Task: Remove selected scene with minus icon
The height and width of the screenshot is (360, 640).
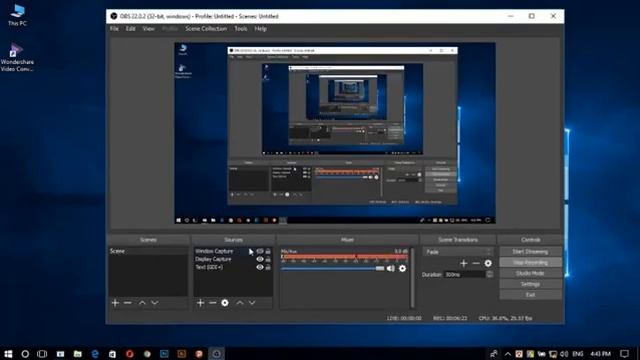Action: (x=128, y=303)
